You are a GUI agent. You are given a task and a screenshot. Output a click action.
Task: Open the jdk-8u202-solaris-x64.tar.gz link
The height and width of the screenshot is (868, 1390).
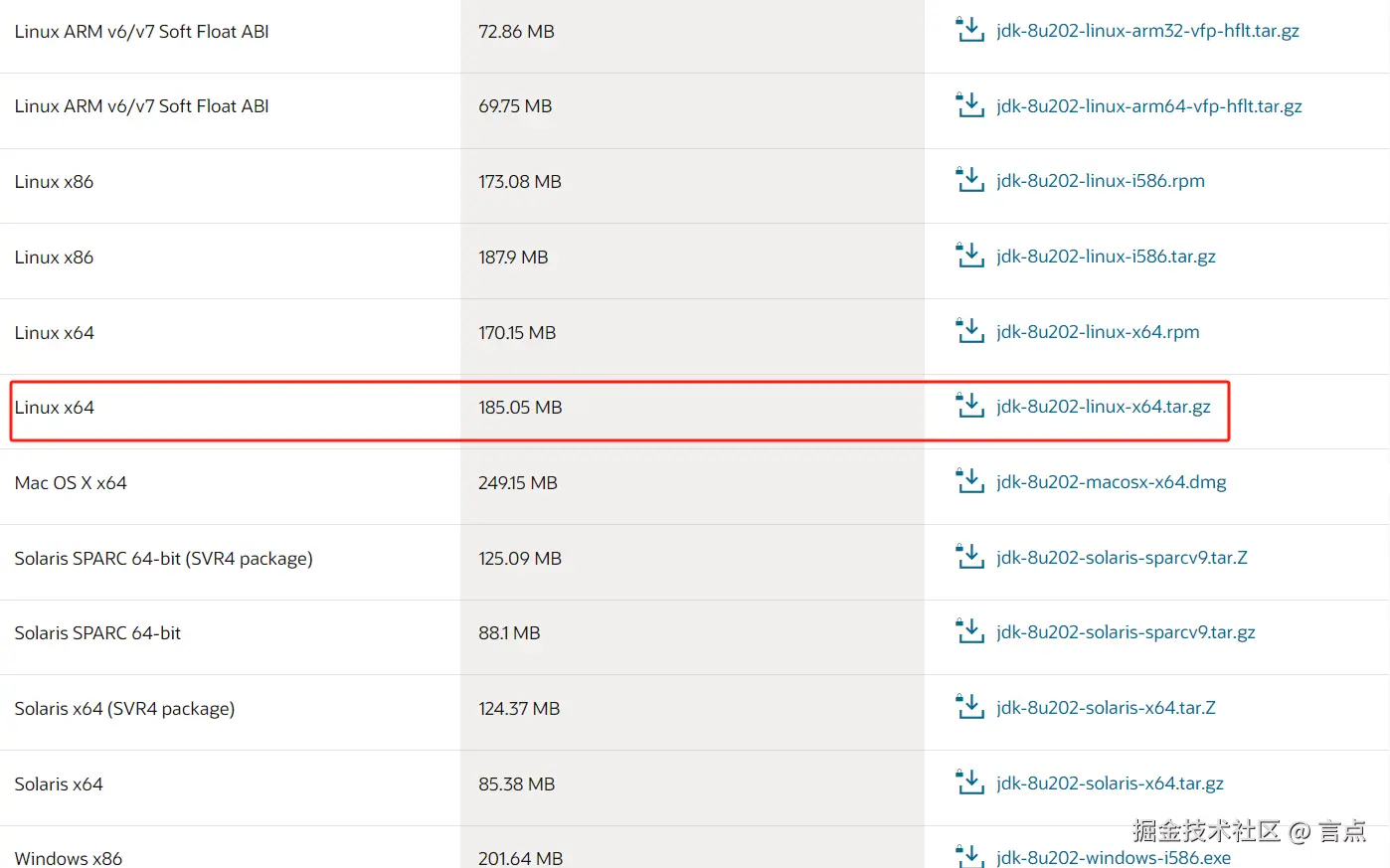(1110, 783)
